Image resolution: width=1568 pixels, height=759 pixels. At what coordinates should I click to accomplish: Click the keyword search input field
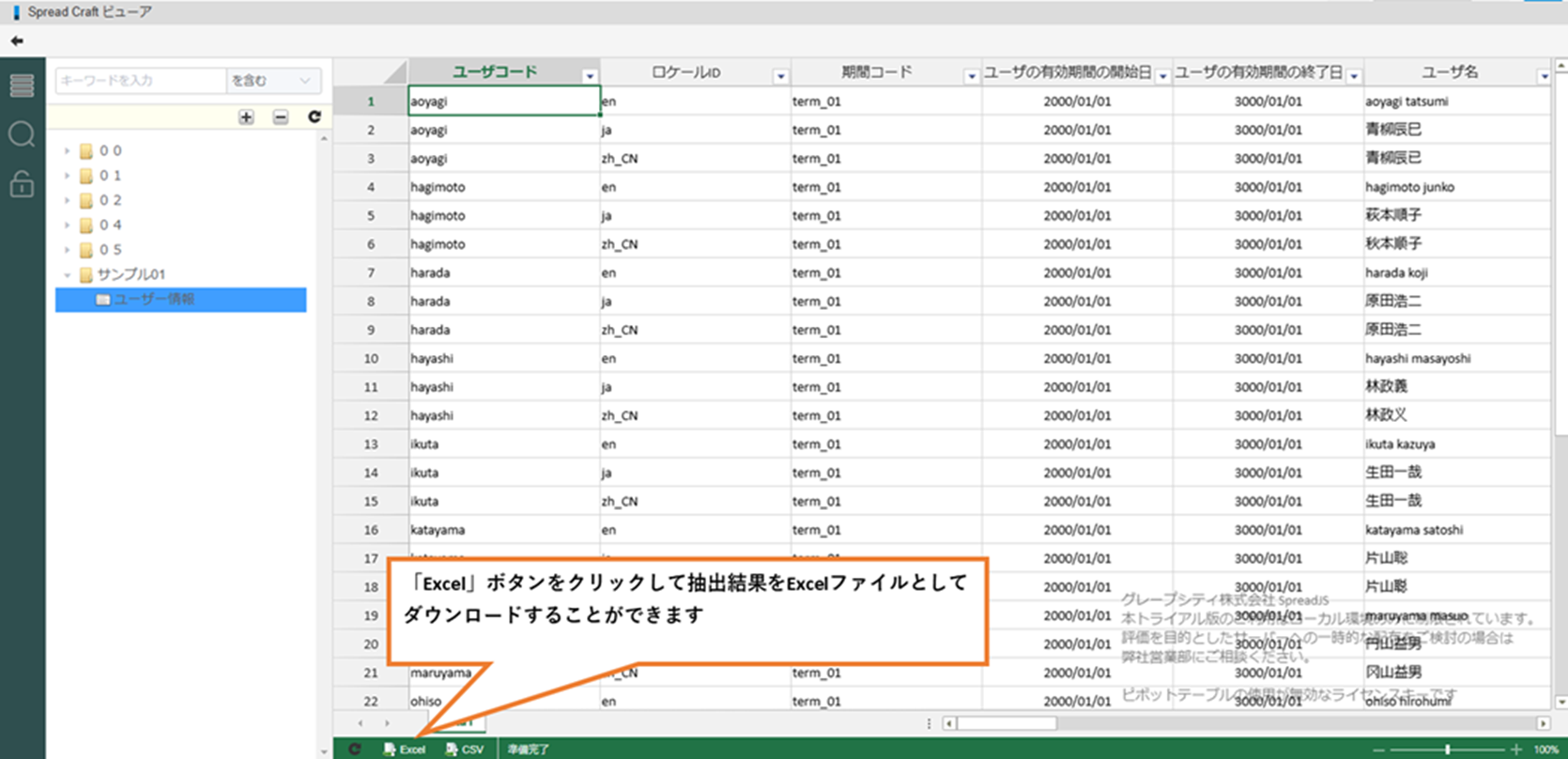(141, 81)
